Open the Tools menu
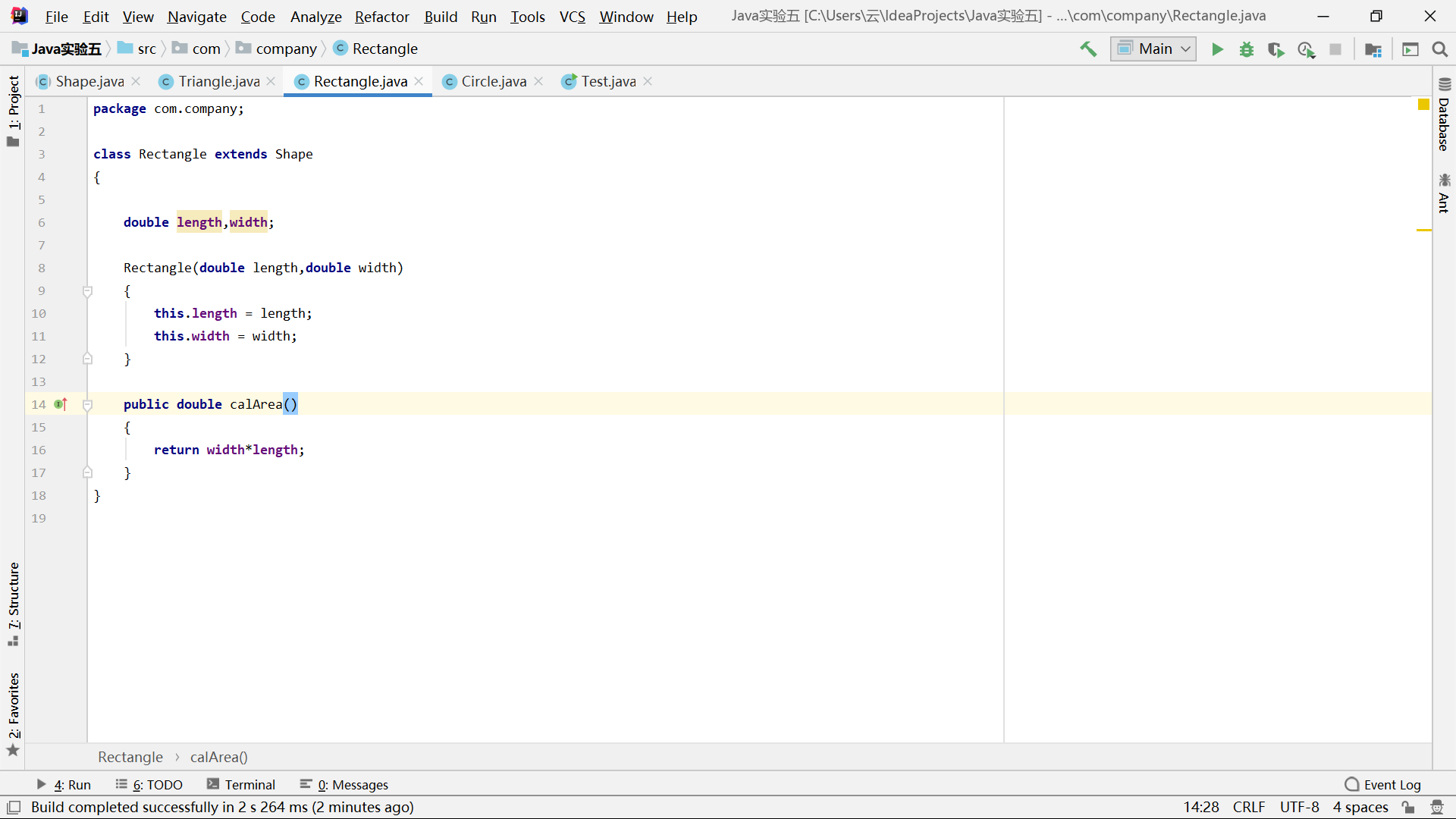This screenshot has height=819, width=1456. coord(527,17)
